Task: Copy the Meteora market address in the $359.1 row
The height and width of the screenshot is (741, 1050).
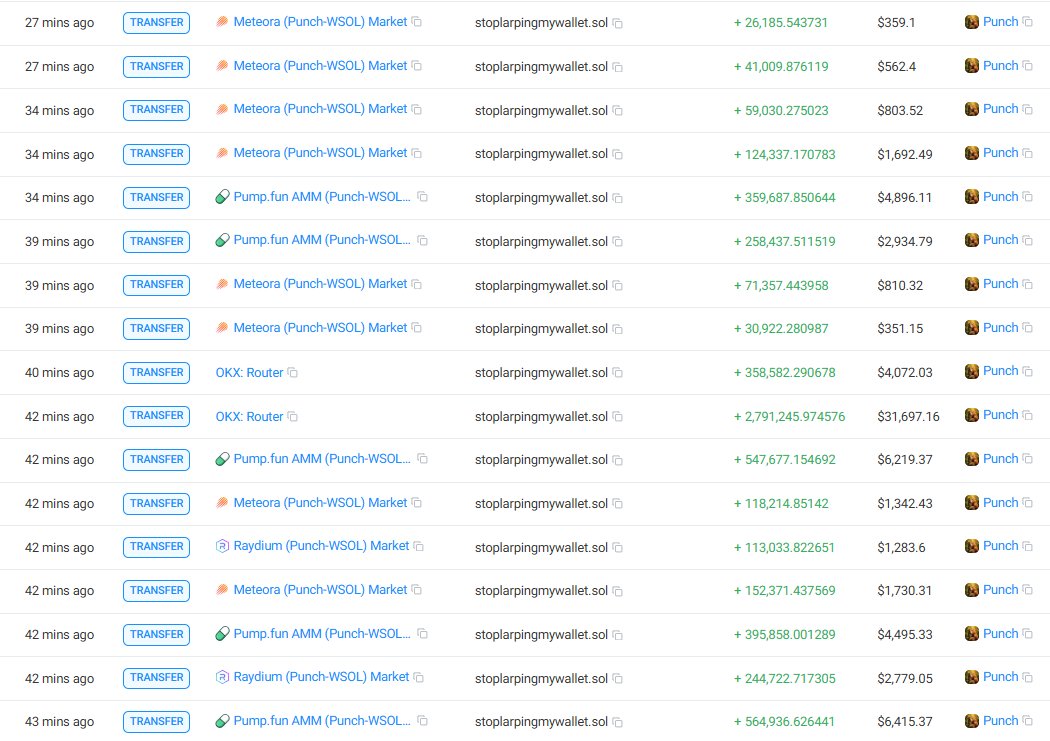Action: (x=417, y=22)
